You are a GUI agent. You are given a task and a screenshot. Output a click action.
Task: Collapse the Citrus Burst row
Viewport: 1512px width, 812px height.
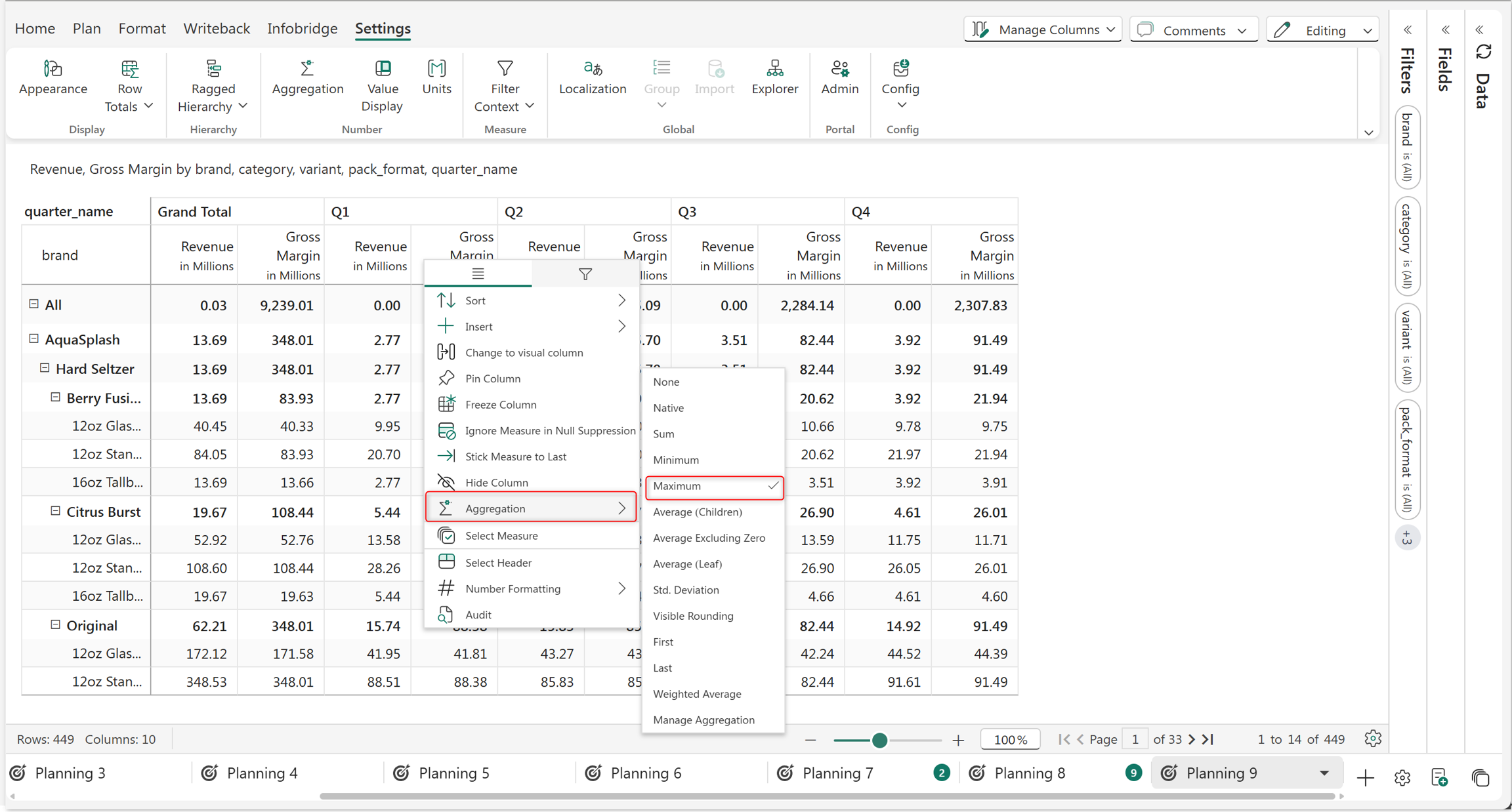[55, 511]
